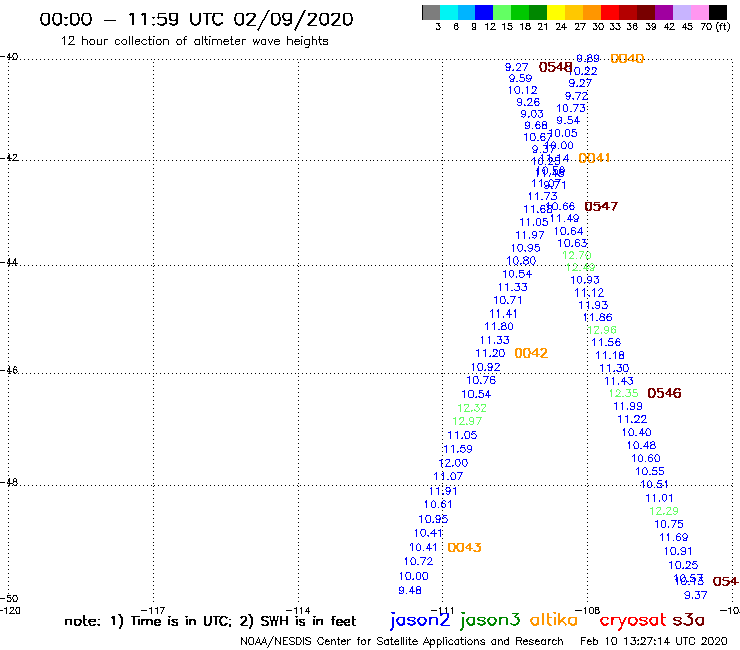
Task: Click the dark red time marker '0546'
Action: point(664,393)
